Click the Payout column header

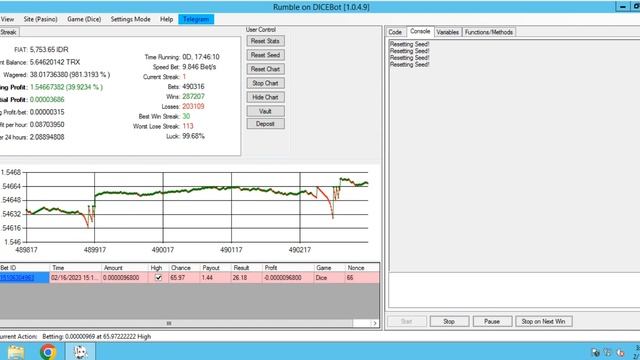pos(215,268)
